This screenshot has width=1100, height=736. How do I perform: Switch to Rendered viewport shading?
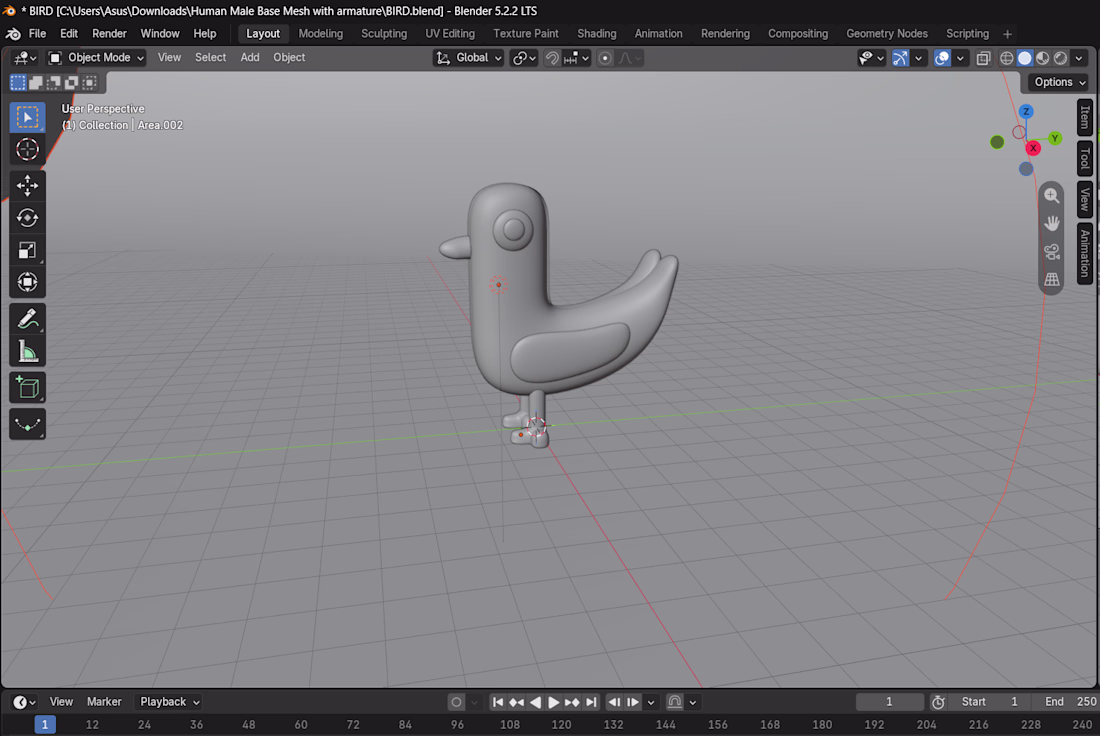1061,58
